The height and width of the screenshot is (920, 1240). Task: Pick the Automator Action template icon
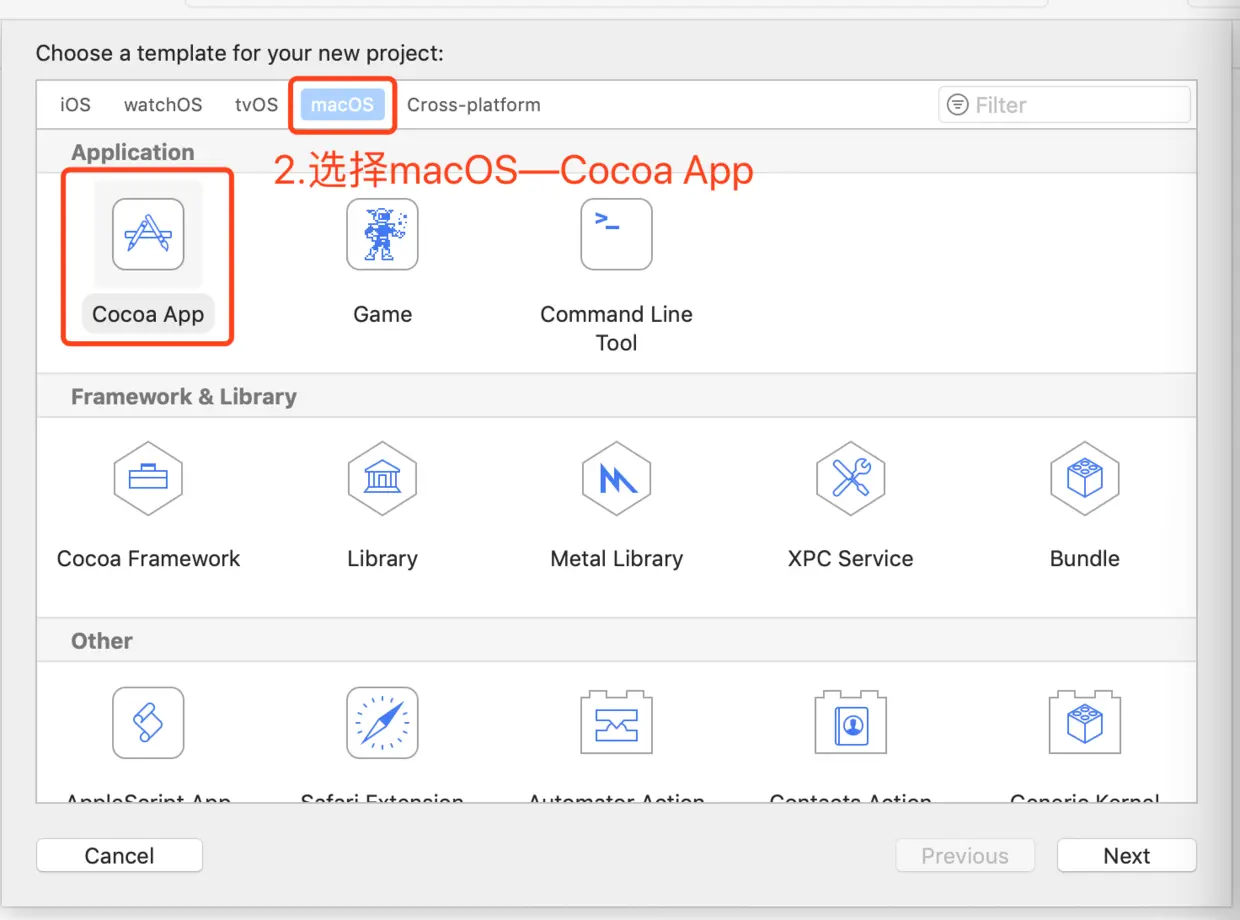[616, 722]
